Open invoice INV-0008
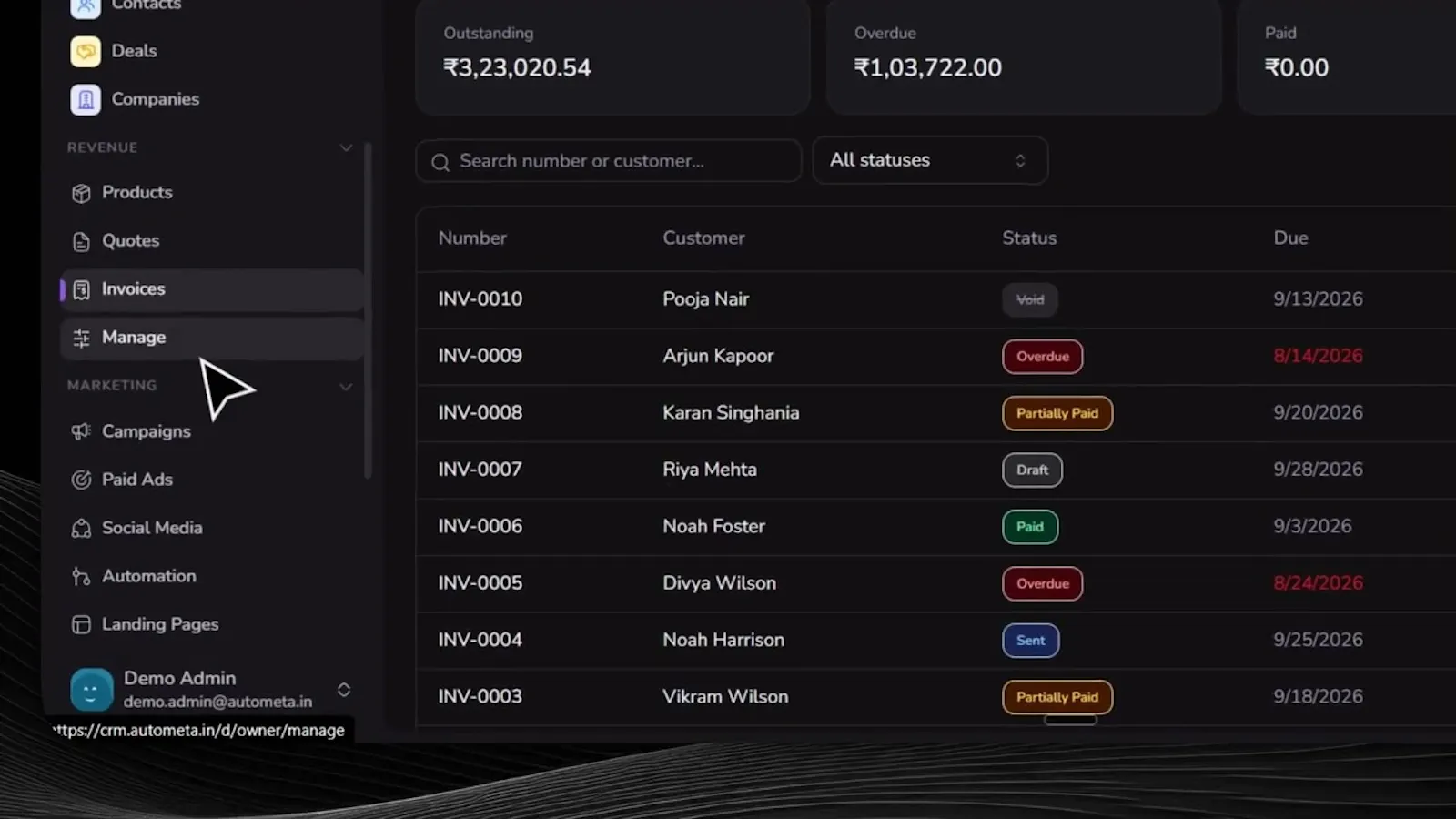Image resolution: width=1456 pixels, height=819 pixels. pos(480,413)
